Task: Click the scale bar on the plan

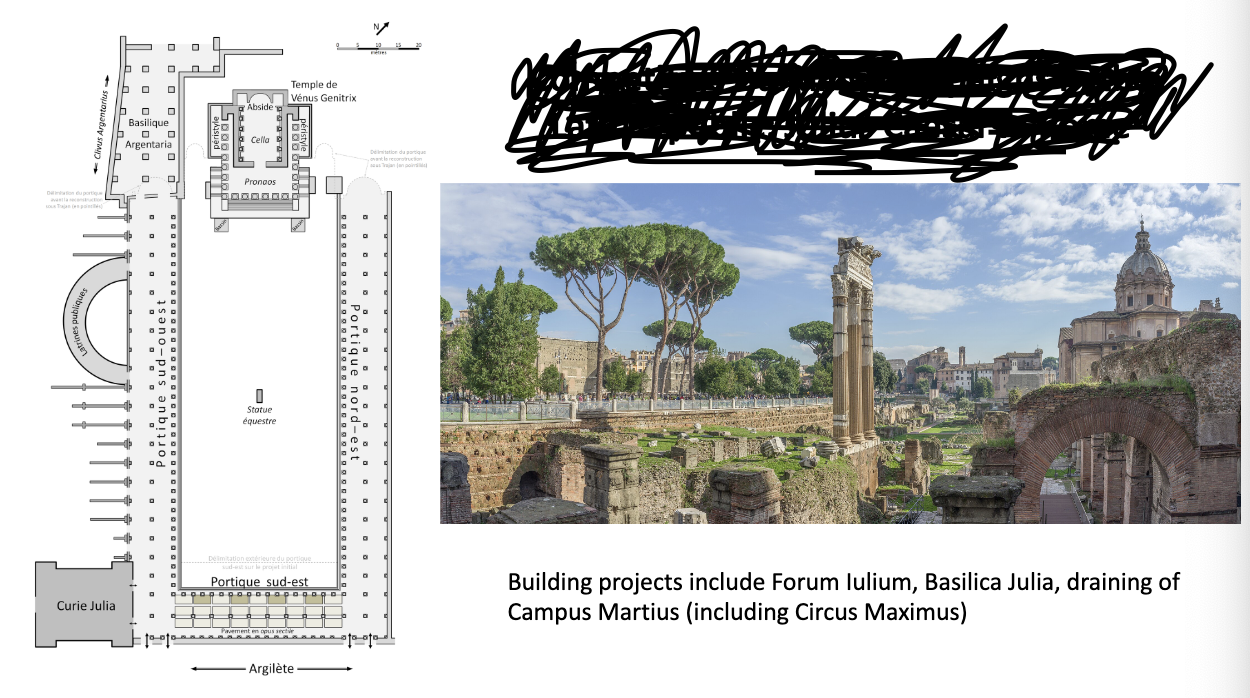Action: [378, 46]
